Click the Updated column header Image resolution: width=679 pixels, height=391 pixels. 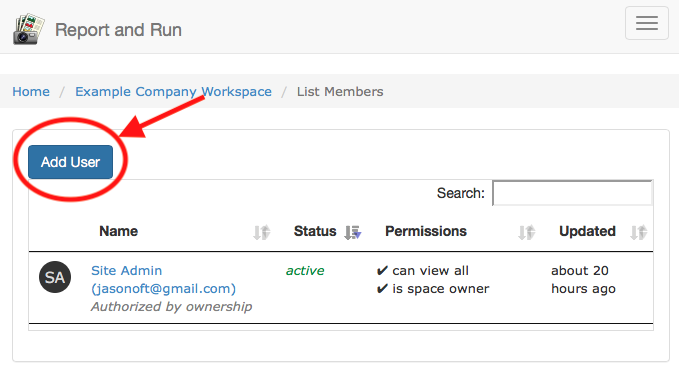[587, 231]
